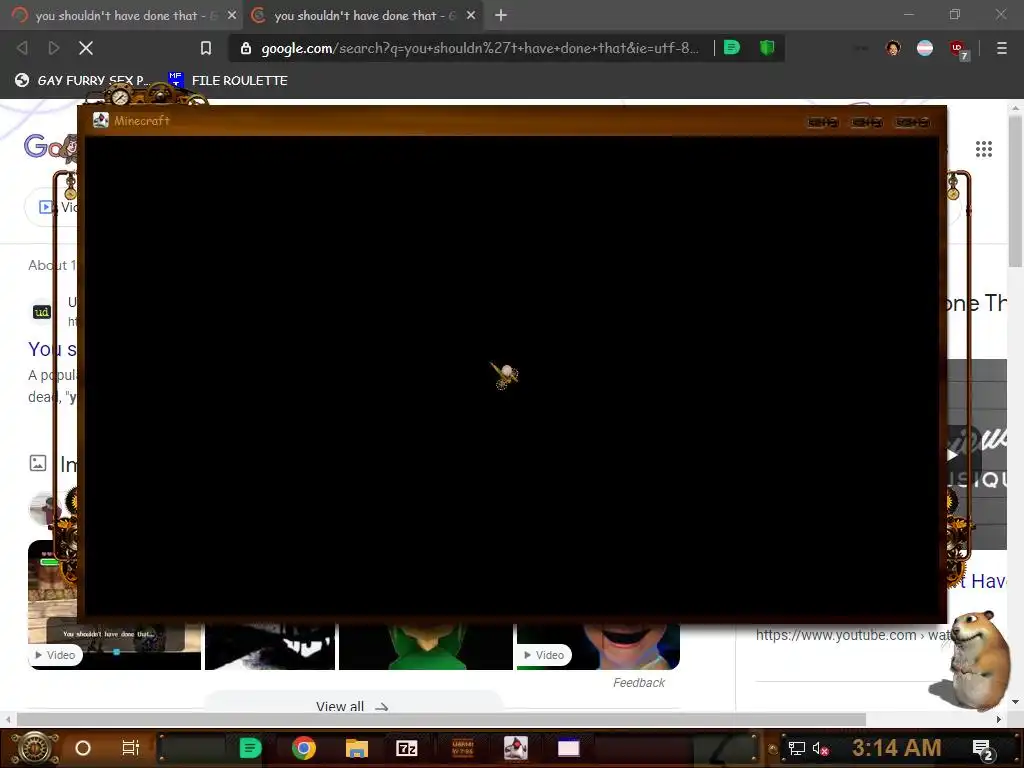
Task: Open Task View on taskbar
Action: point(131,748)
